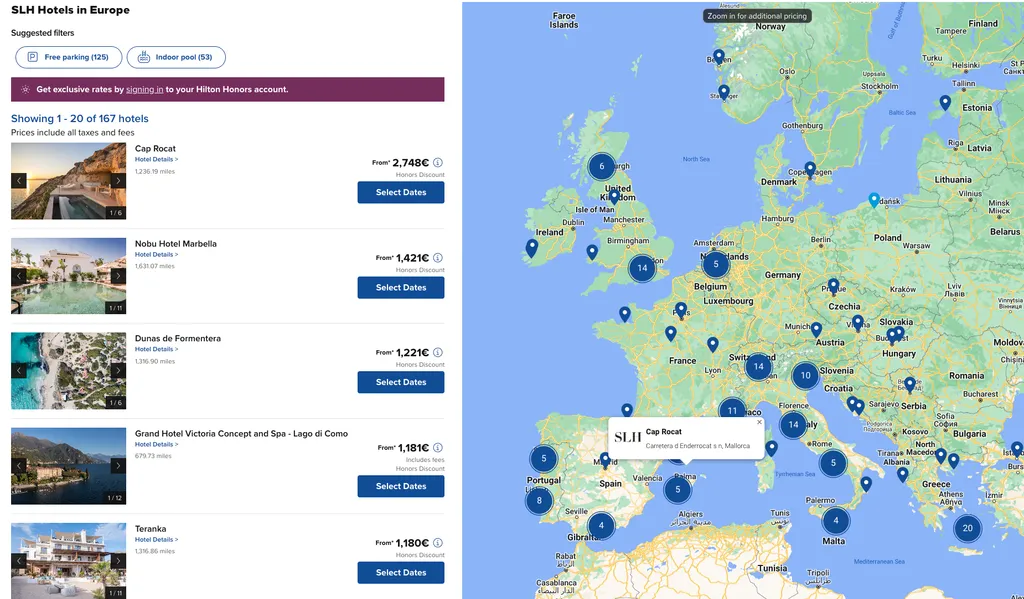Show previous photo of Nobu Hotel Marbella
Image resolution: width=1024 pixels, height=599 pixels.
click(19, 276)
